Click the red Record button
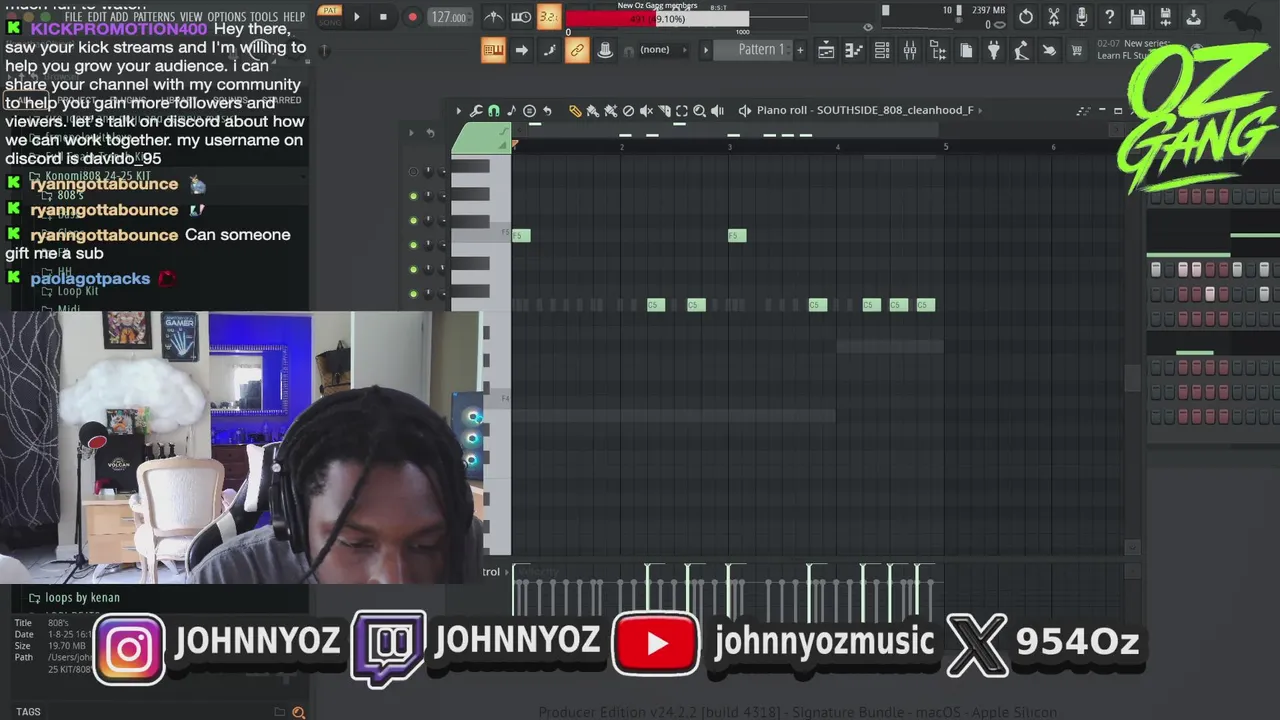Image resolution: width=1280 pixels, height=720 pixels. (412, 17)
